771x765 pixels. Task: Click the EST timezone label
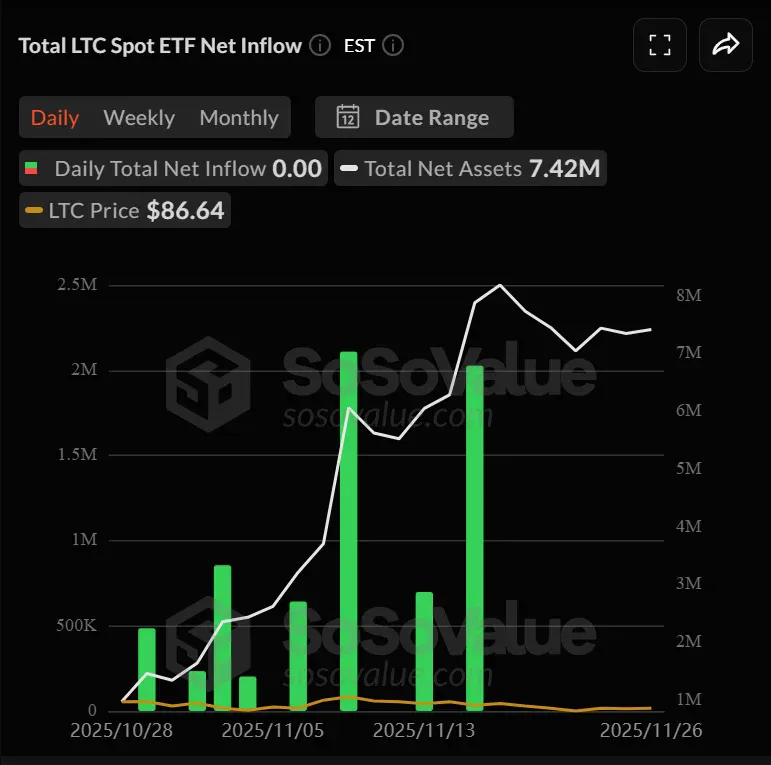(x=359, y=45)
